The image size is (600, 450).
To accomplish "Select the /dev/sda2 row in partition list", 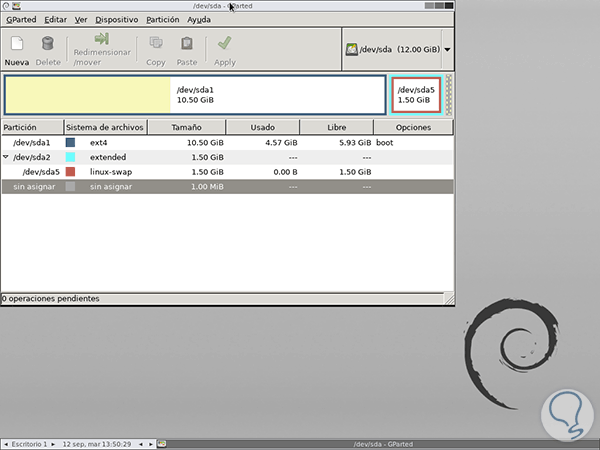I will [x=227, y=157].
